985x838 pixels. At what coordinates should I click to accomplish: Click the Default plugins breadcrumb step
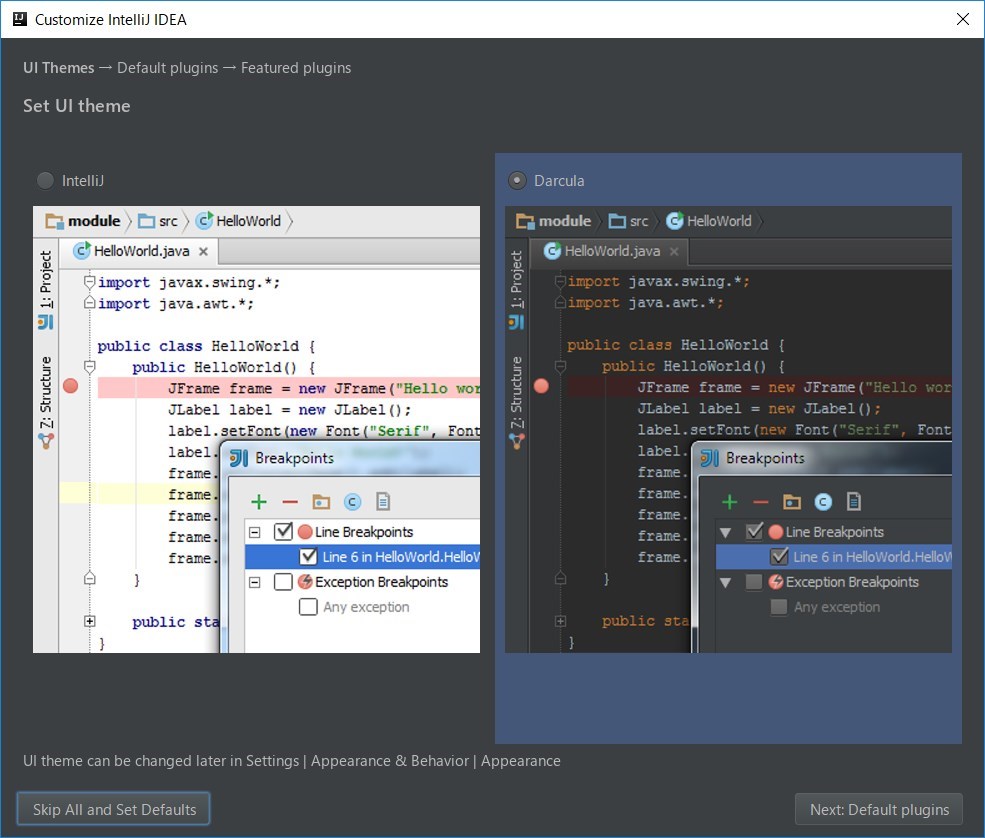[168, 68]
